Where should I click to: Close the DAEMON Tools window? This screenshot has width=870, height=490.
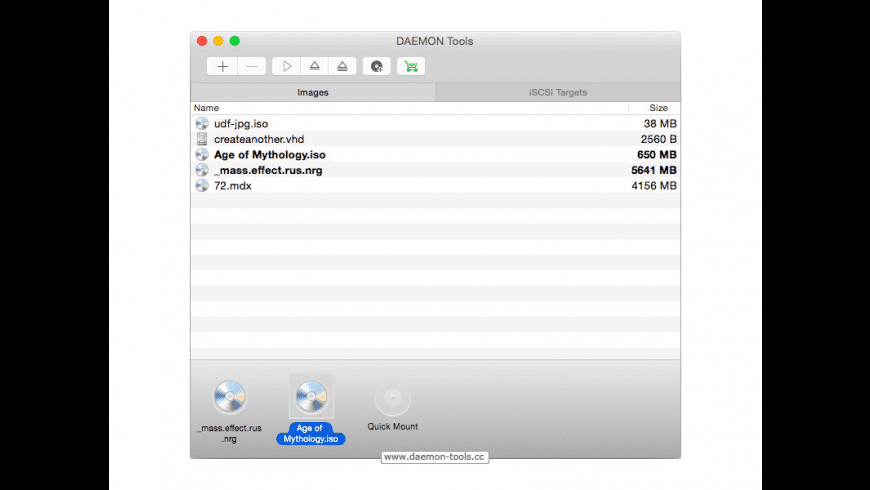(x=202, y=41)
